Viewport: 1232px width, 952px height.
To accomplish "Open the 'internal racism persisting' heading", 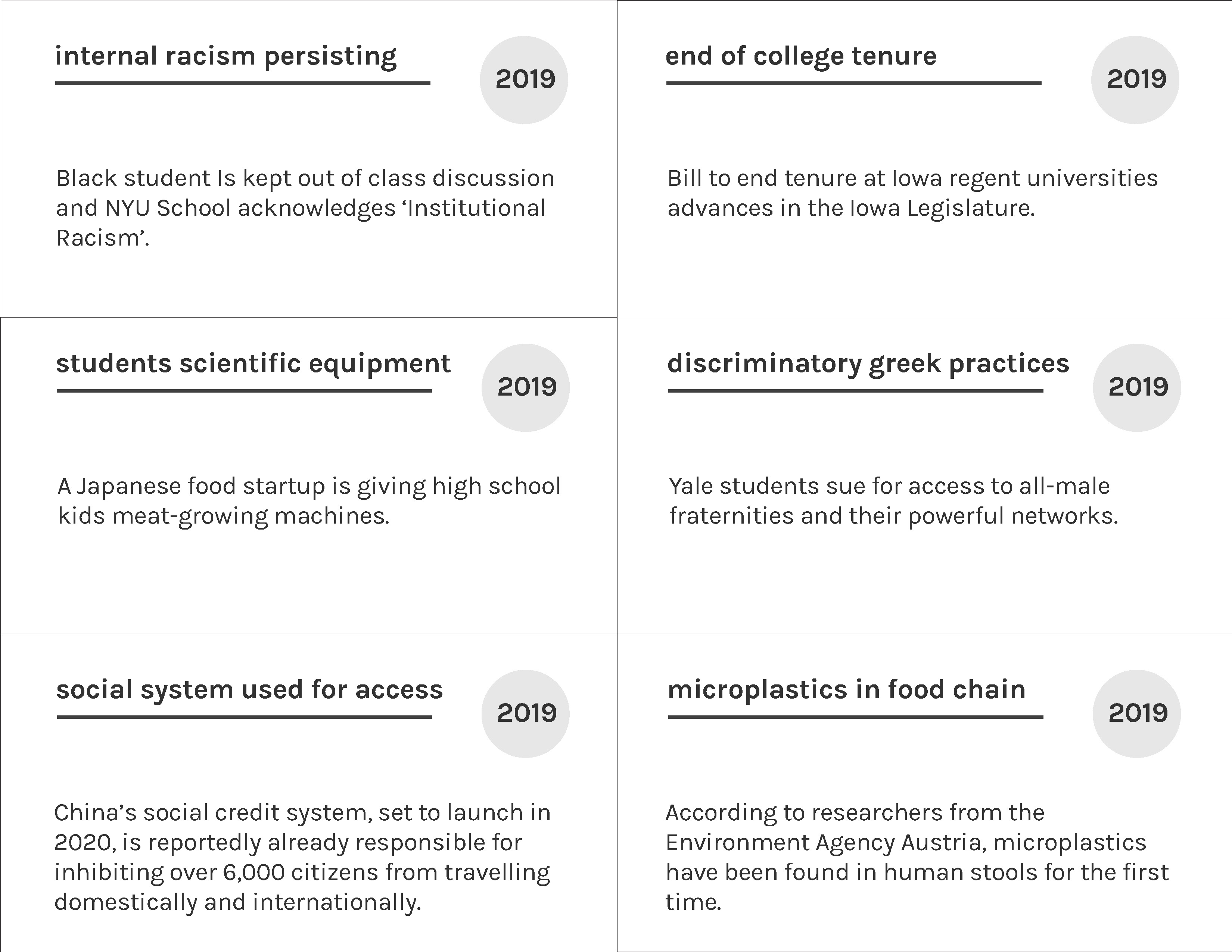I will click(x=225, y=56).
